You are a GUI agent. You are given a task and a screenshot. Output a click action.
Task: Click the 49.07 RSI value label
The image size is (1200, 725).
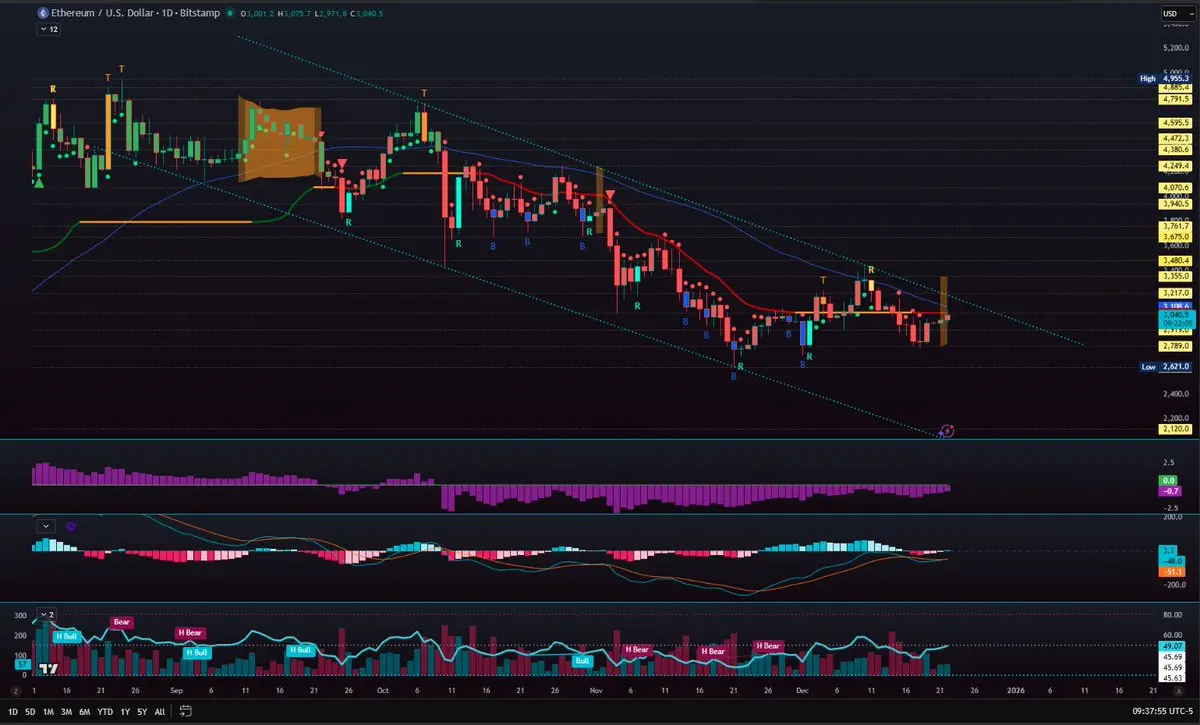tap(1170, 646)
